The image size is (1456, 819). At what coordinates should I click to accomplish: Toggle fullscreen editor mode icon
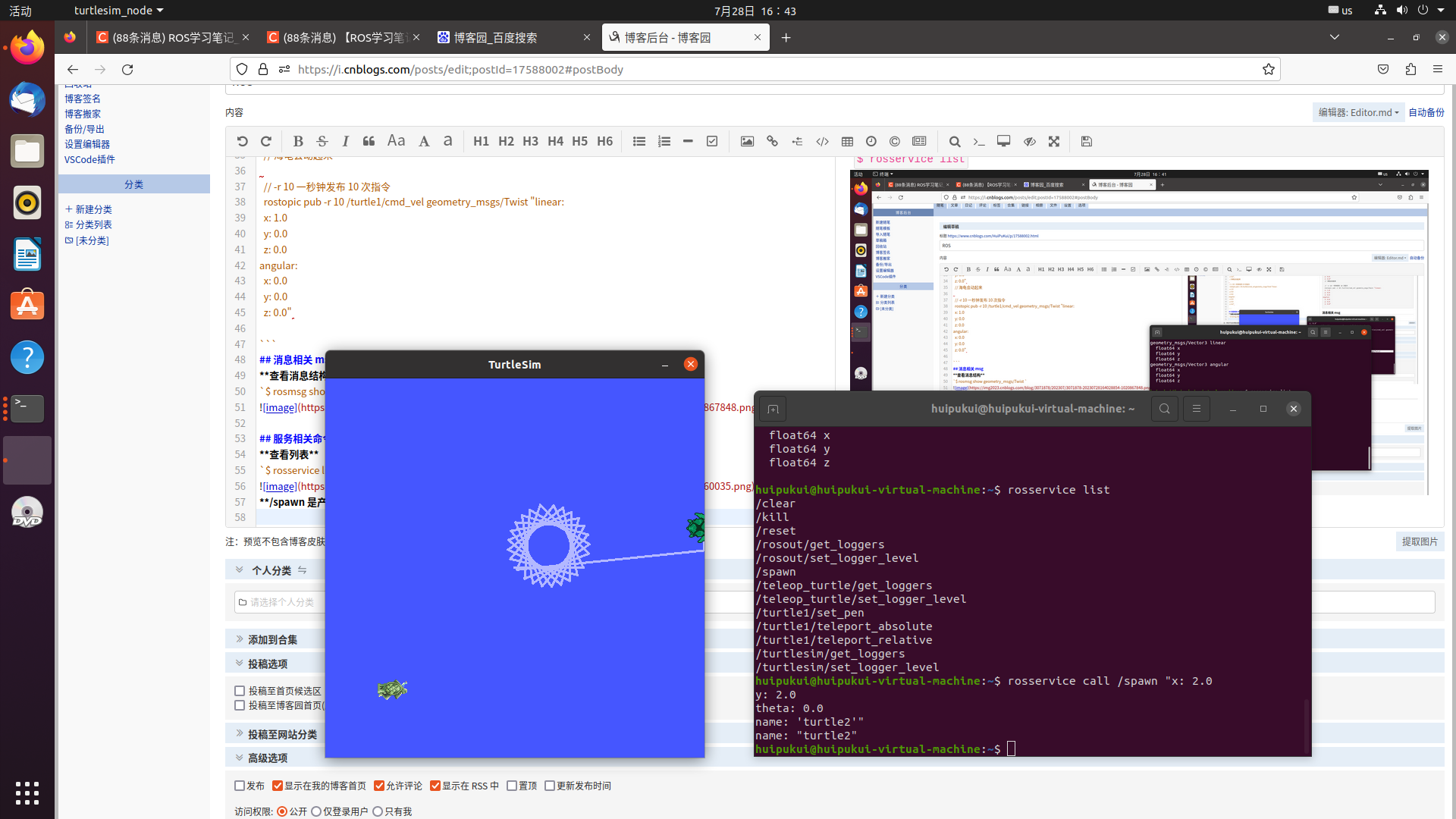[1054, 141]
